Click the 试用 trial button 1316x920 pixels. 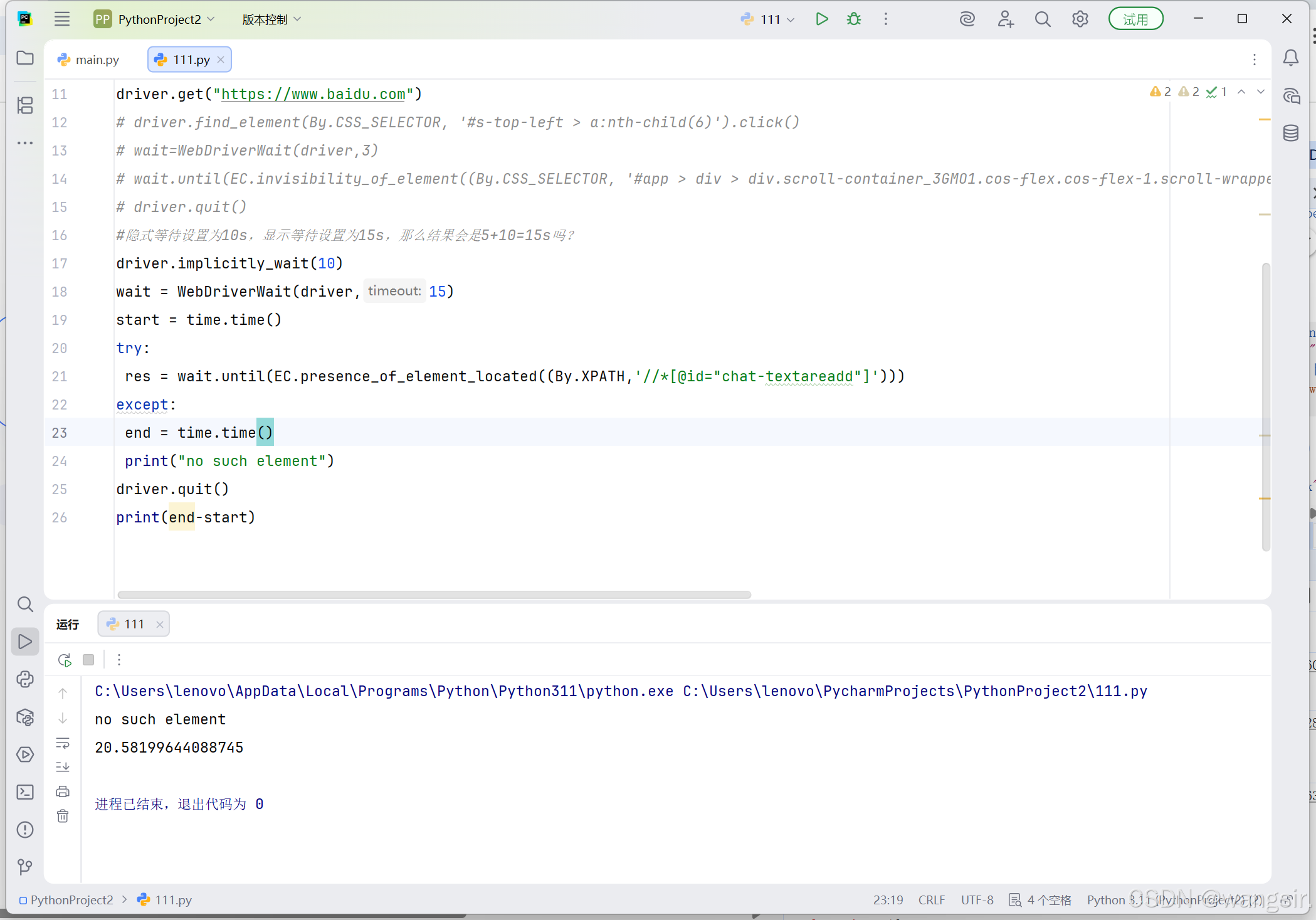1135,19
